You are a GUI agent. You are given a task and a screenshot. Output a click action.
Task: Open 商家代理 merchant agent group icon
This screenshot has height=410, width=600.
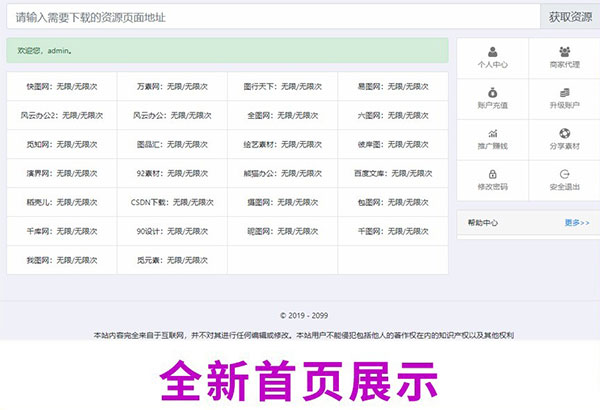(564, 52)
